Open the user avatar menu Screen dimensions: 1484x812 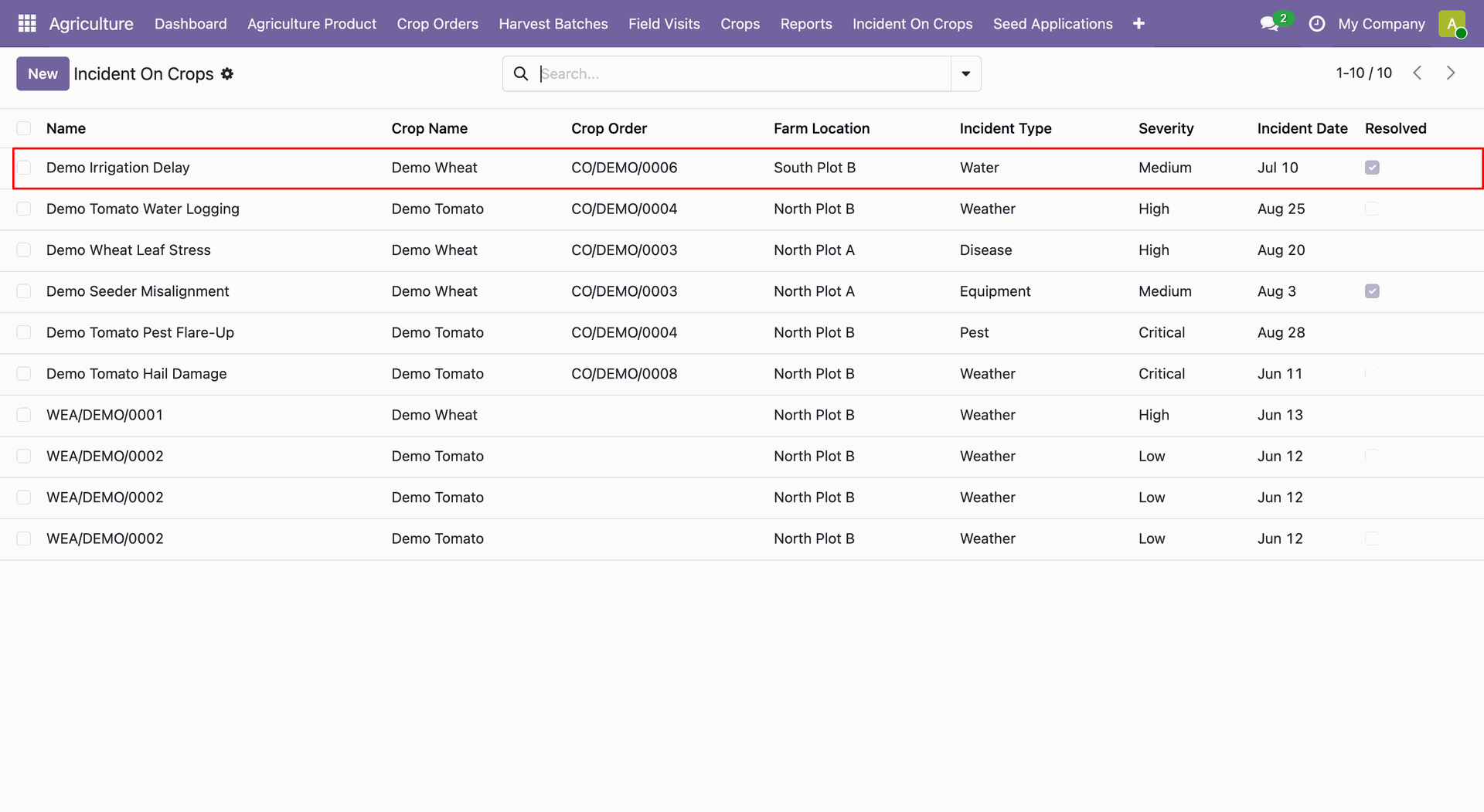[1452, 24]
